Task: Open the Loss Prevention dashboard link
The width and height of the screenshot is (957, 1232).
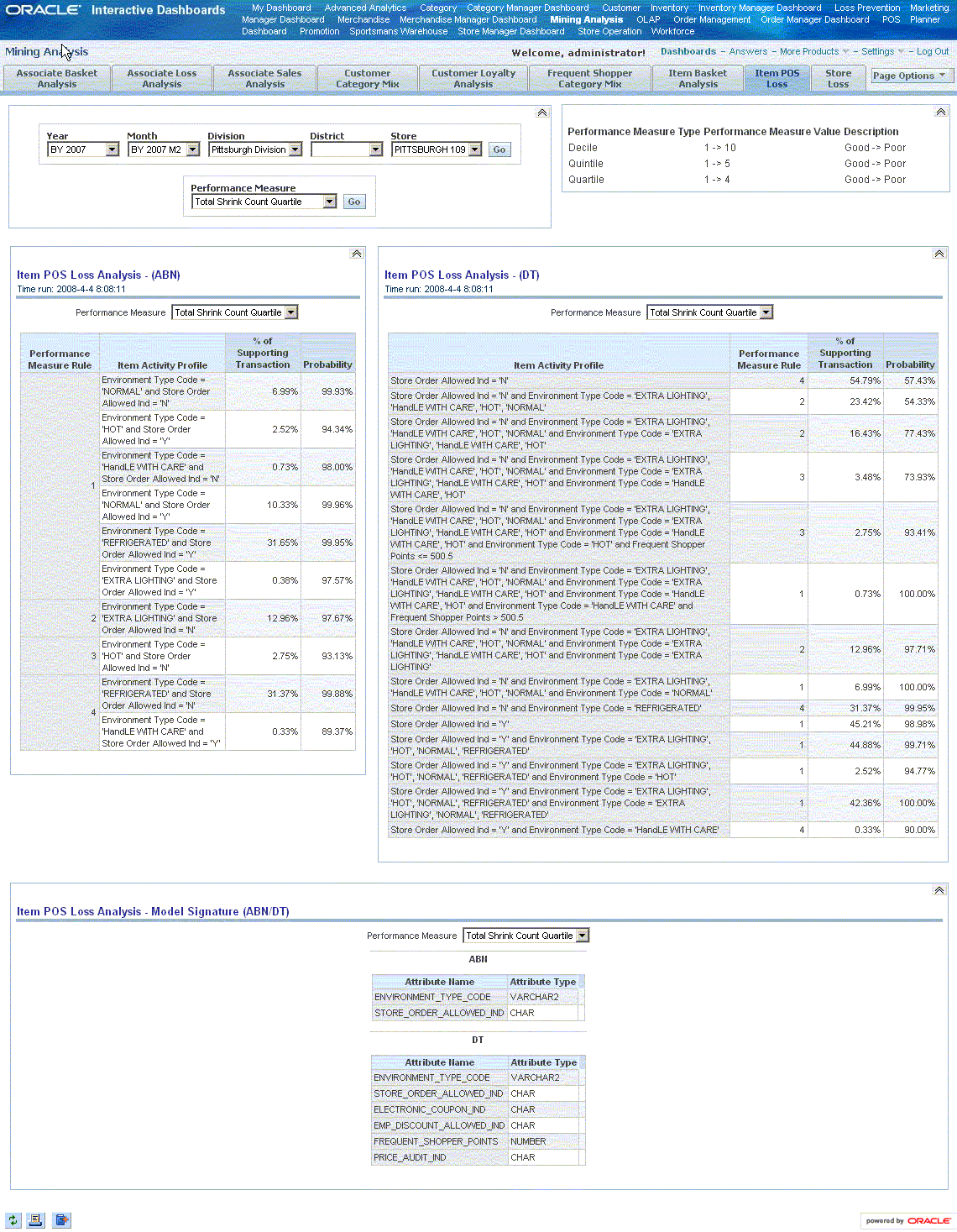Action: click(867, 8)
